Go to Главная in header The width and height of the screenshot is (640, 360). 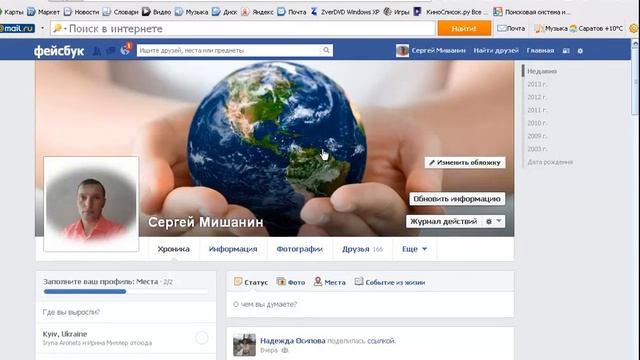click(540, 51)
